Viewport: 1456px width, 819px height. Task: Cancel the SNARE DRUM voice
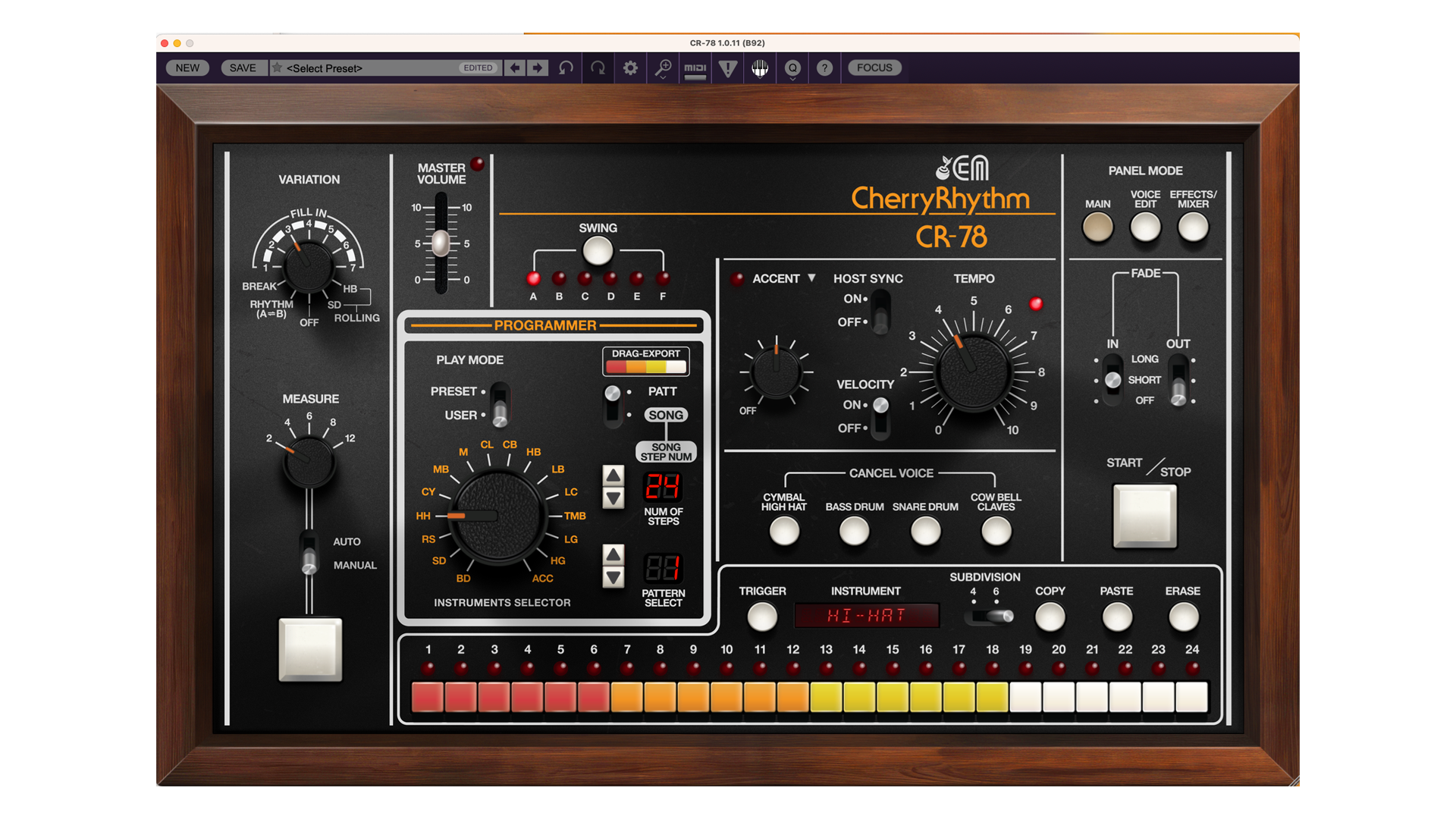[x=925, y=531]
